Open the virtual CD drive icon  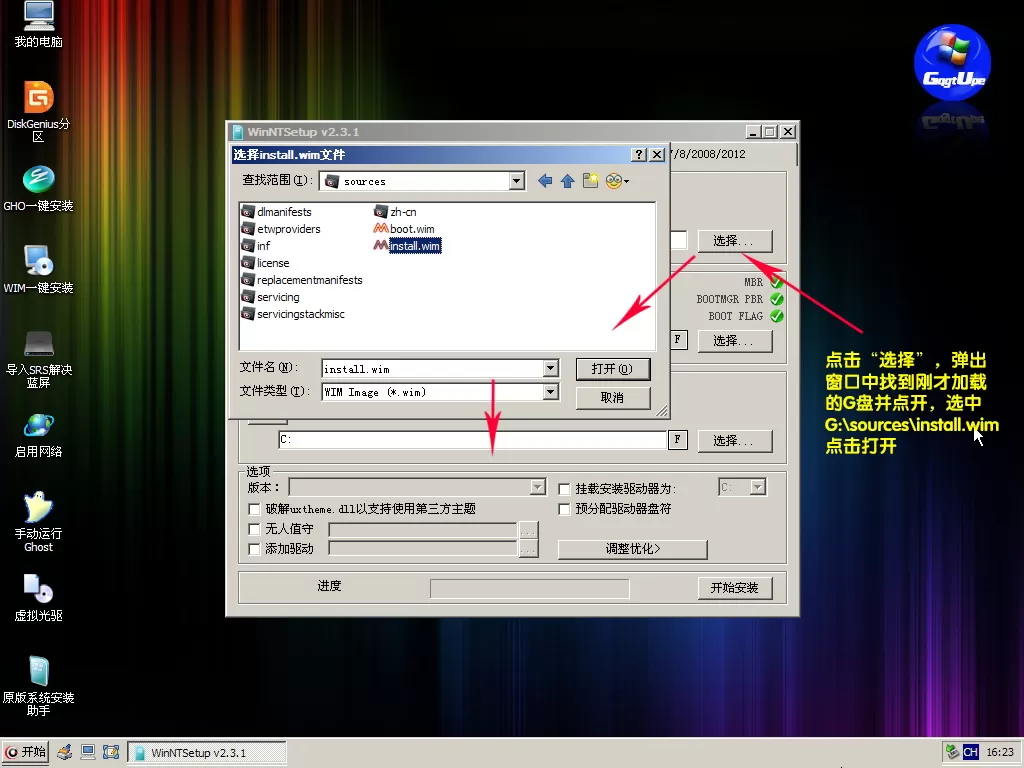tap(38, 589)
